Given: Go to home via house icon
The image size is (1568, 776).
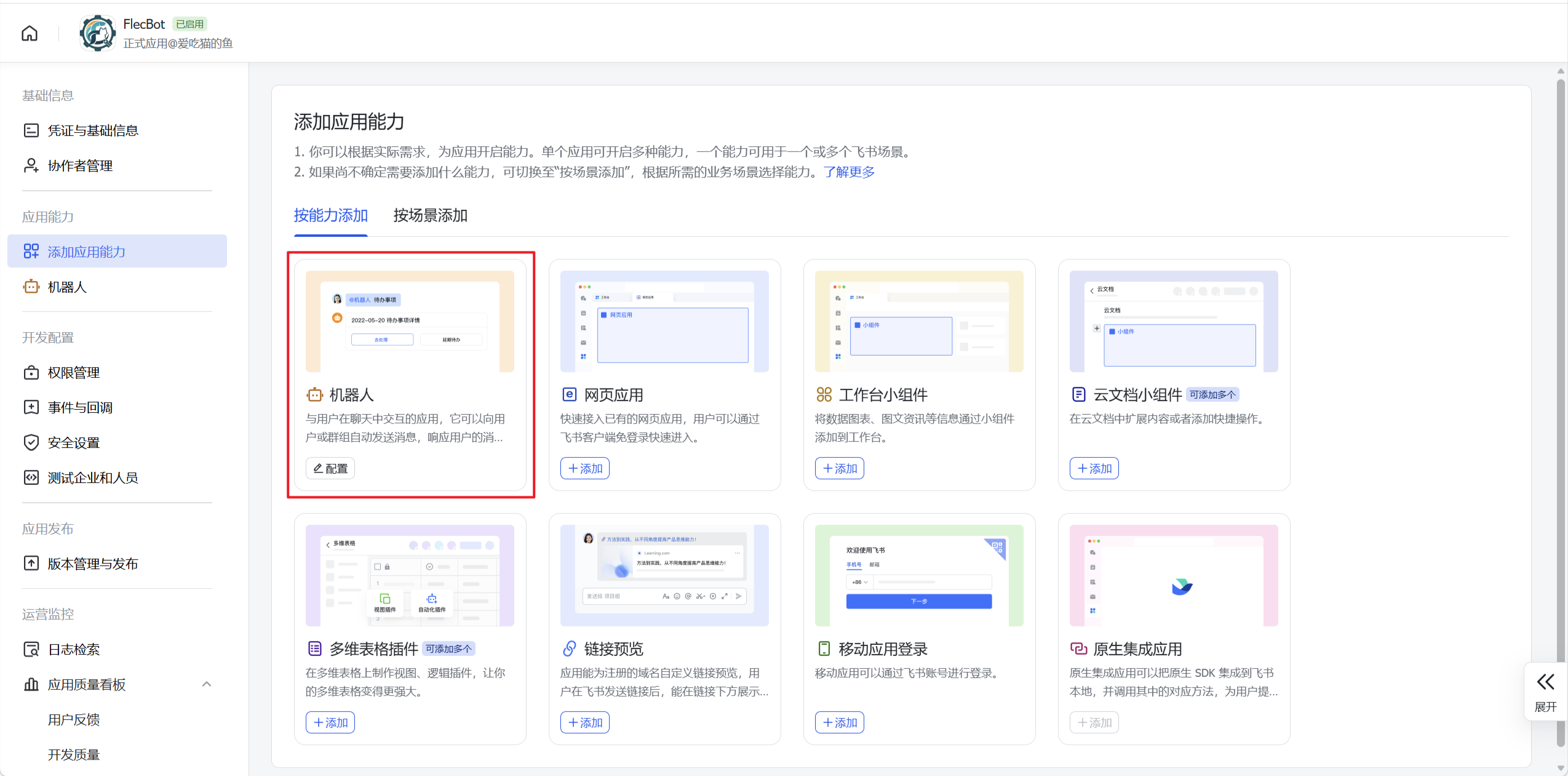Looking at the screenshot, I should 30,33.
